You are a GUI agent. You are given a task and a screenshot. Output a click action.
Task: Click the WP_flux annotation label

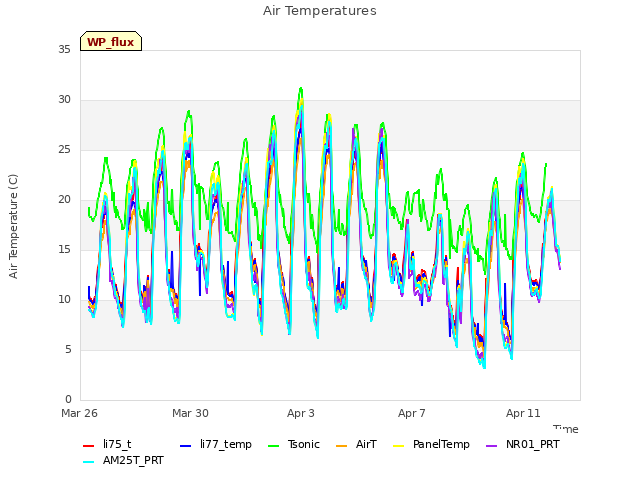pyautogui.click(x=111, y=41)
